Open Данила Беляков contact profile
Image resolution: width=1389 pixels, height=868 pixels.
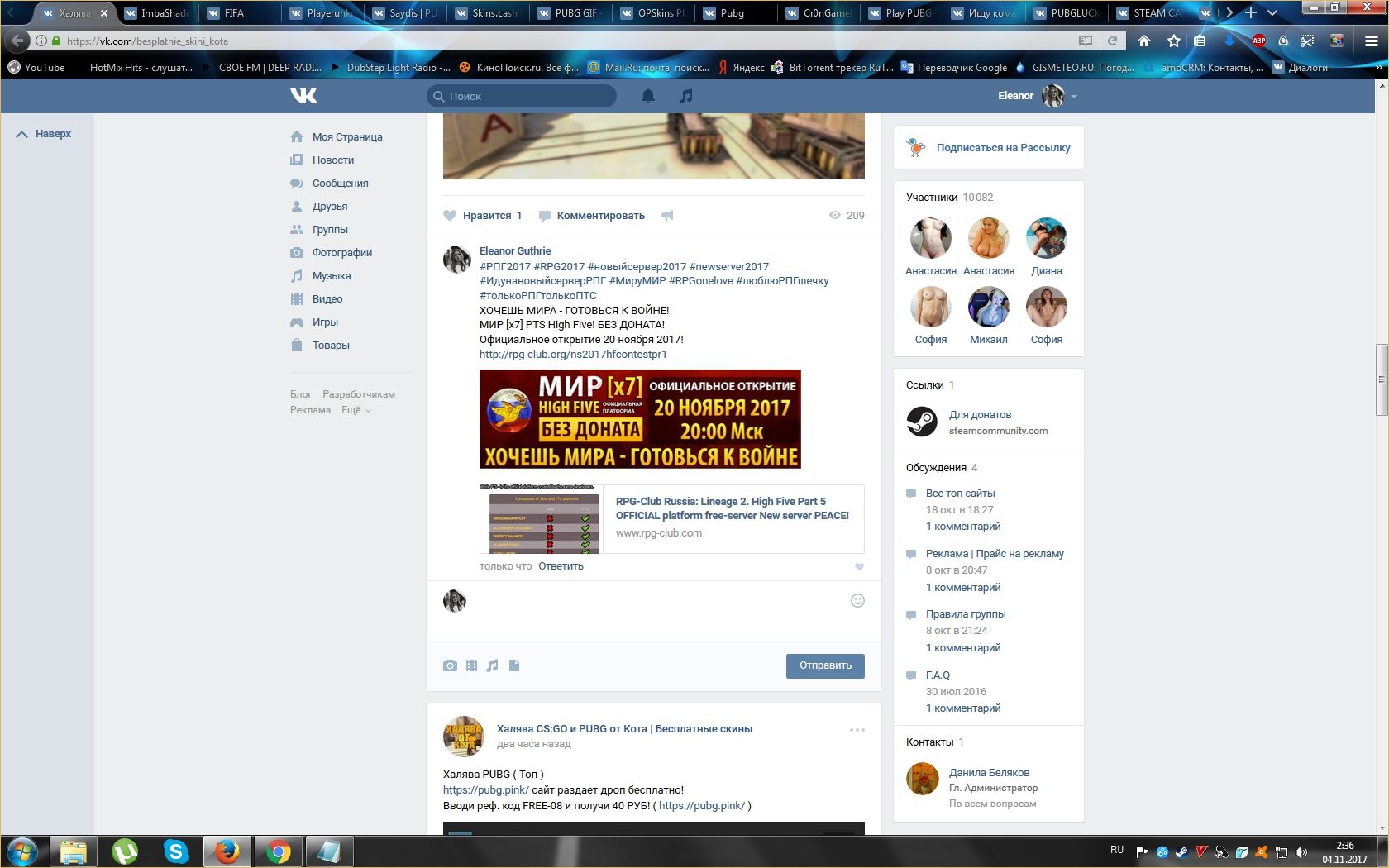click(989, 773)
